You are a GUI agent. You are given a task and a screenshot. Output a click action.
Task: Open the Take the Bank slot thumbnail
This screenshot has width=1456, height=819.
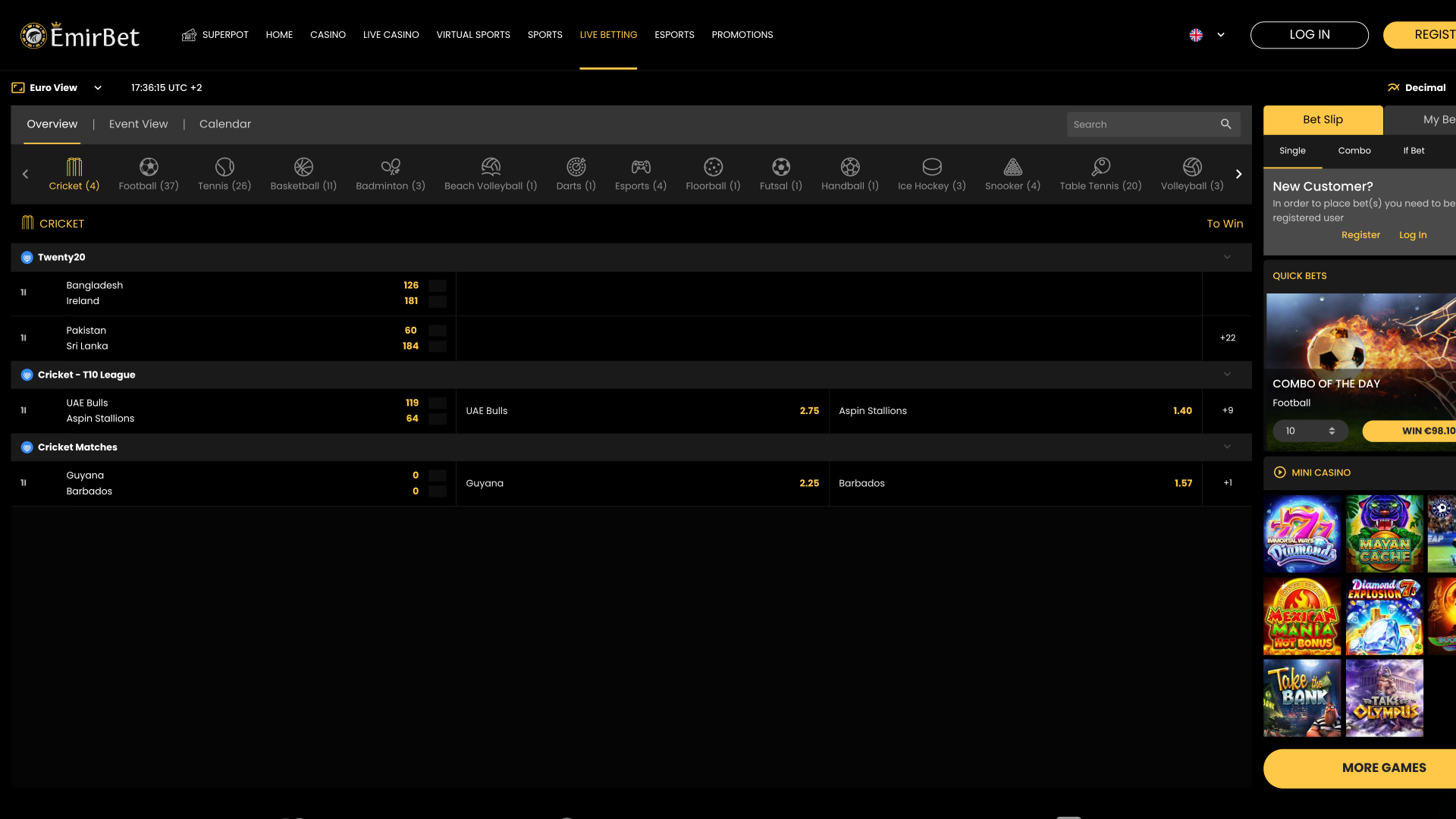coord(1301,697)
